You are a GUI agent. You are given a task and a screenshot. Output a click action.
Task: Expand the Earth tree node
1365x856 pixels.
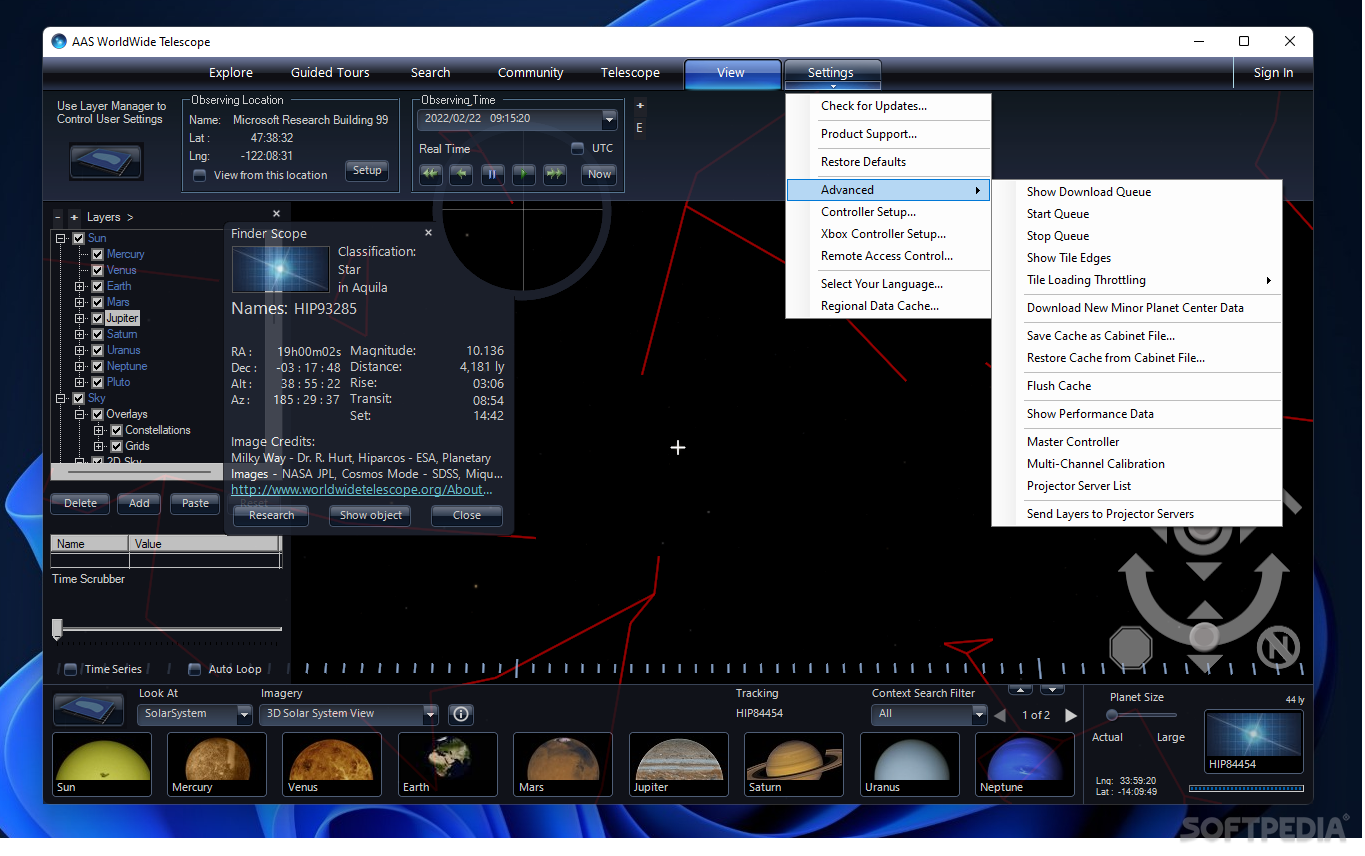tap(80, 286)
